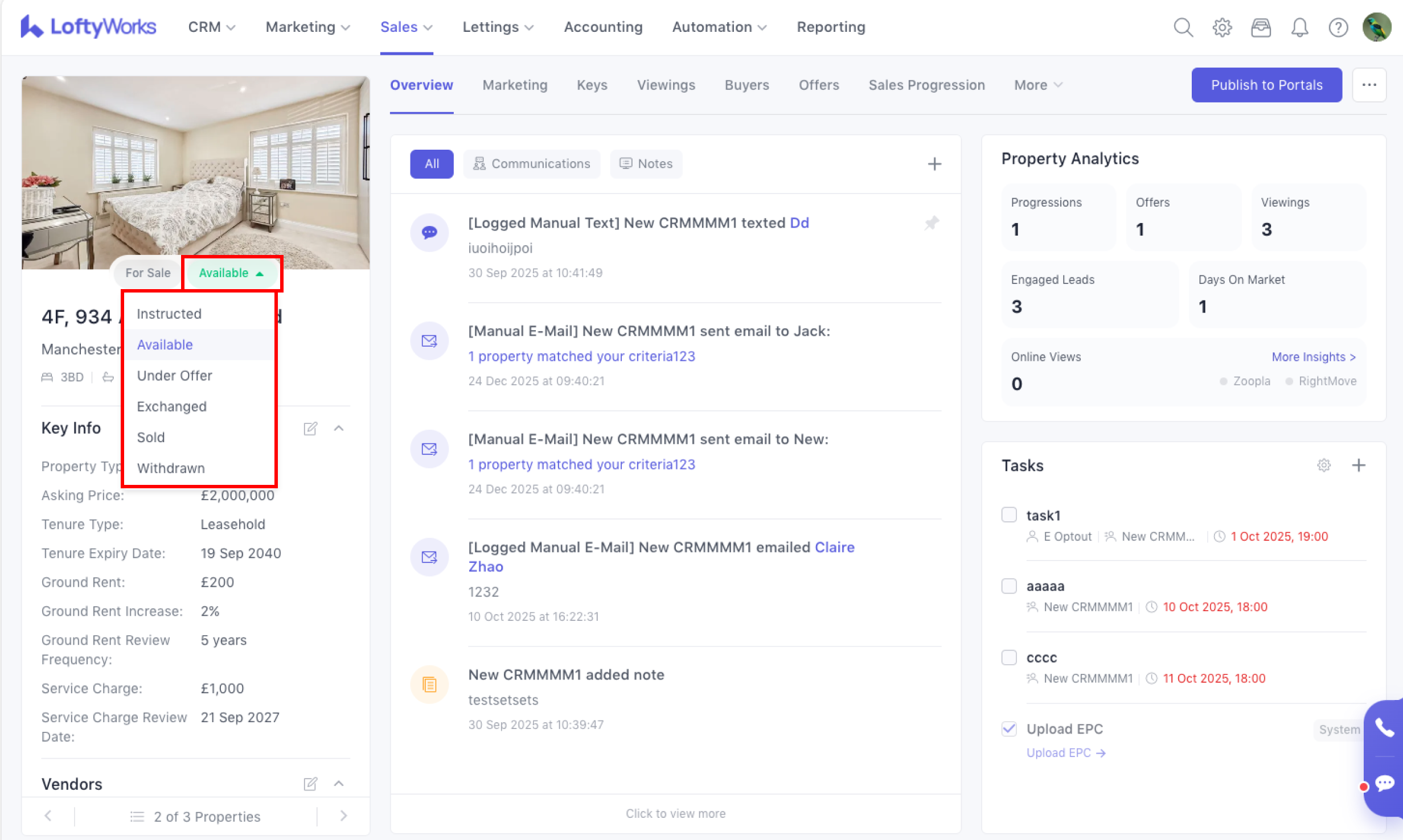
Task: Expand the More tab dropdown
Action: pos(1037,85)
